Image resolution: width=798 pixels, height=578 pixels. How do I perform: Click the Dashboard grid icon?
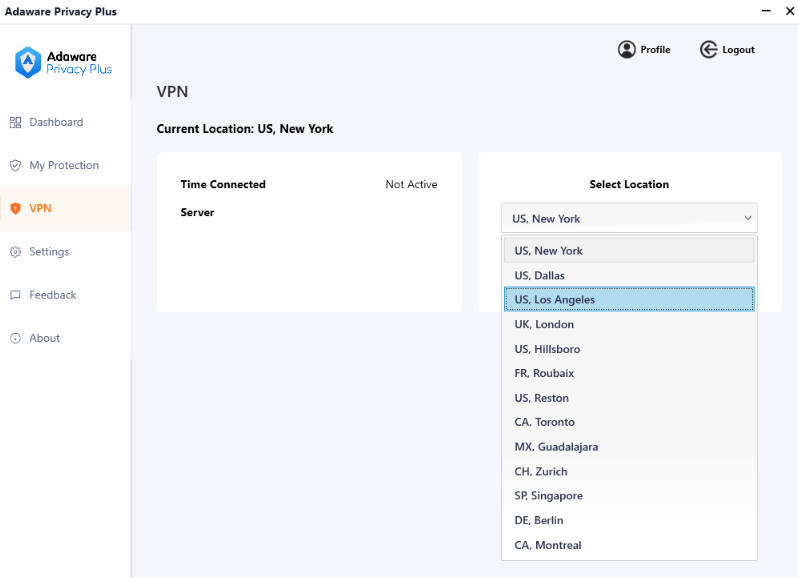15,122
